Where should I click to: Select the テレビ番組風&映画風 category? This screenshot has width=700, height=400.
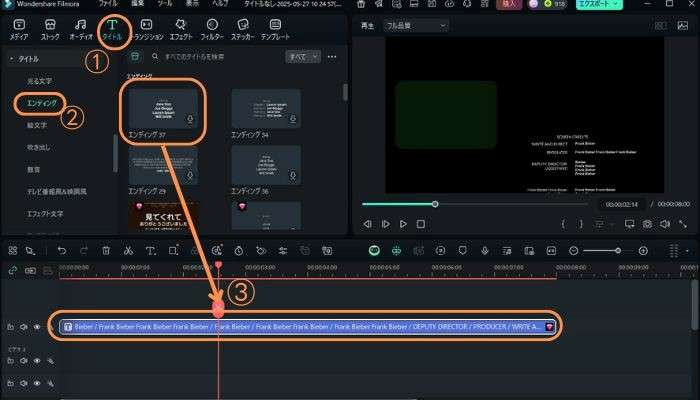pyautogui.click(x=57, y=192)
